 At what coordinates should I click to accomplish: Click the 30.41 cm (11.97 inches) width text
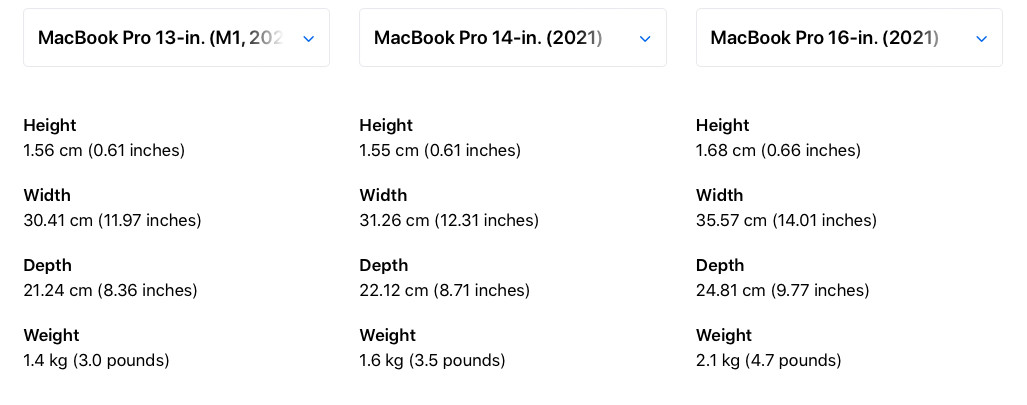(112, 220)
